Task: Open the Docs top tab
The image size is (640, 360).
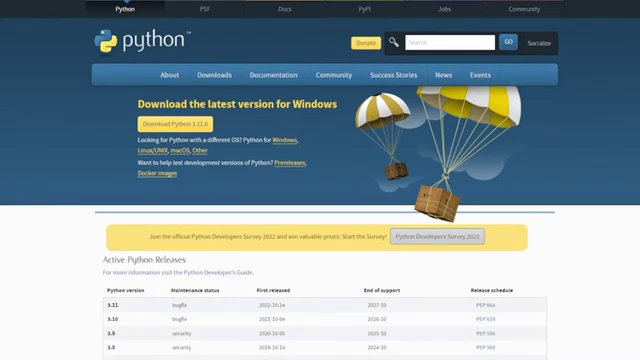Action: click(x=284, y=9)
